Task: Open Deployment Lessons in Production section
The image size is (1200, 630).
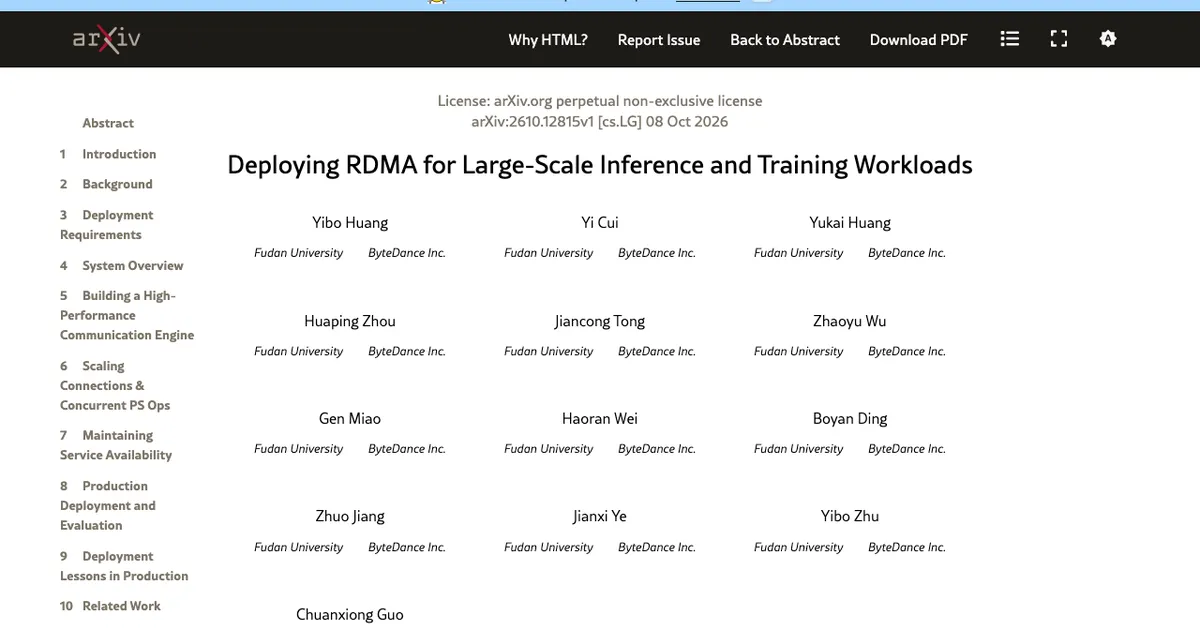Action: click(x=124, y=566)
